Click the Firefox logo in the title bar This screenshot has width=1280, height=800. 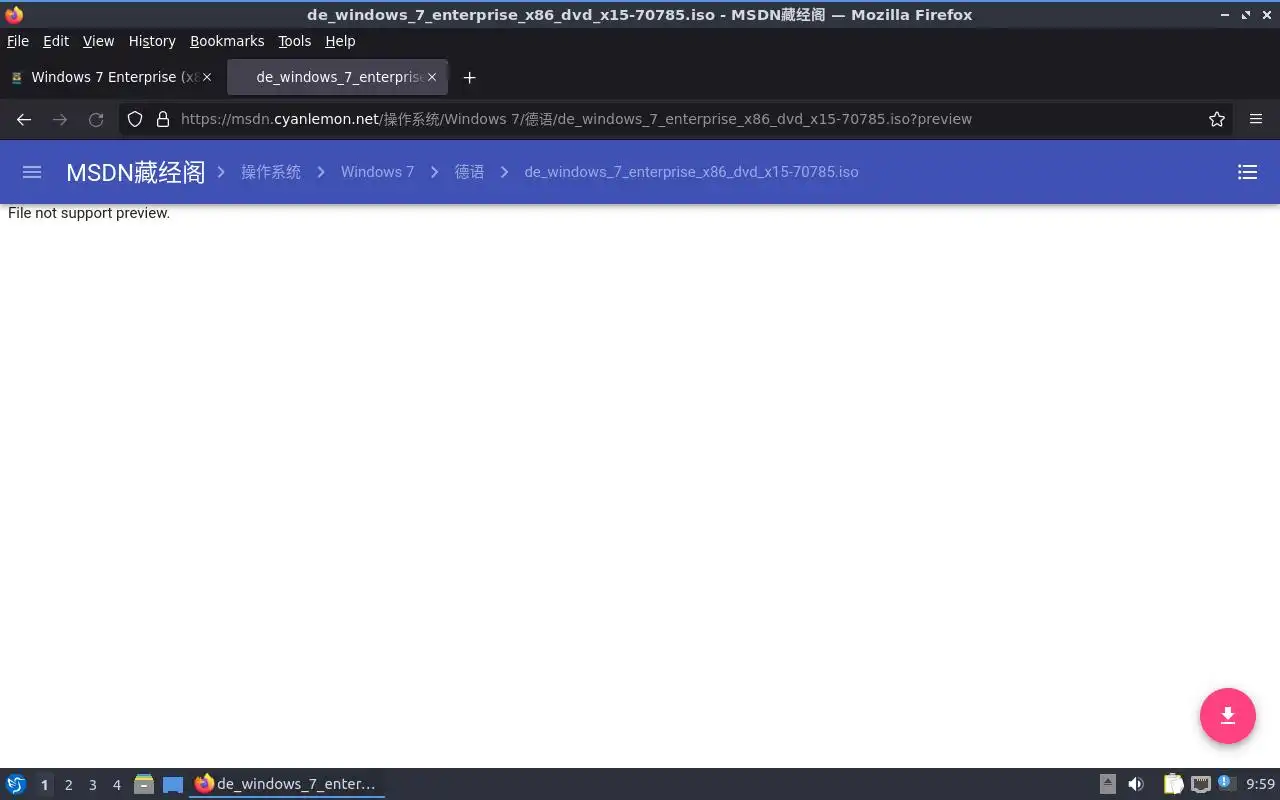coord(14,14)
